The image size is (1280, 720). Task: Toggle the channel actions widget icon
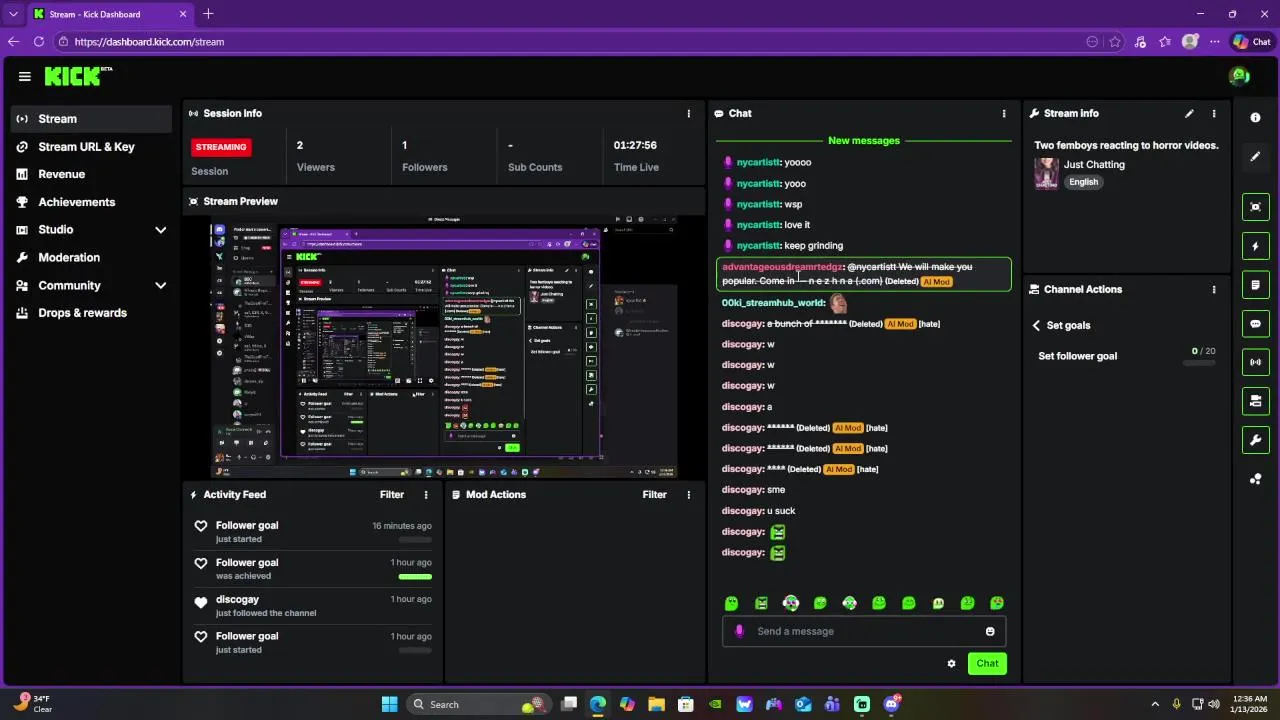click(1256, 401)
